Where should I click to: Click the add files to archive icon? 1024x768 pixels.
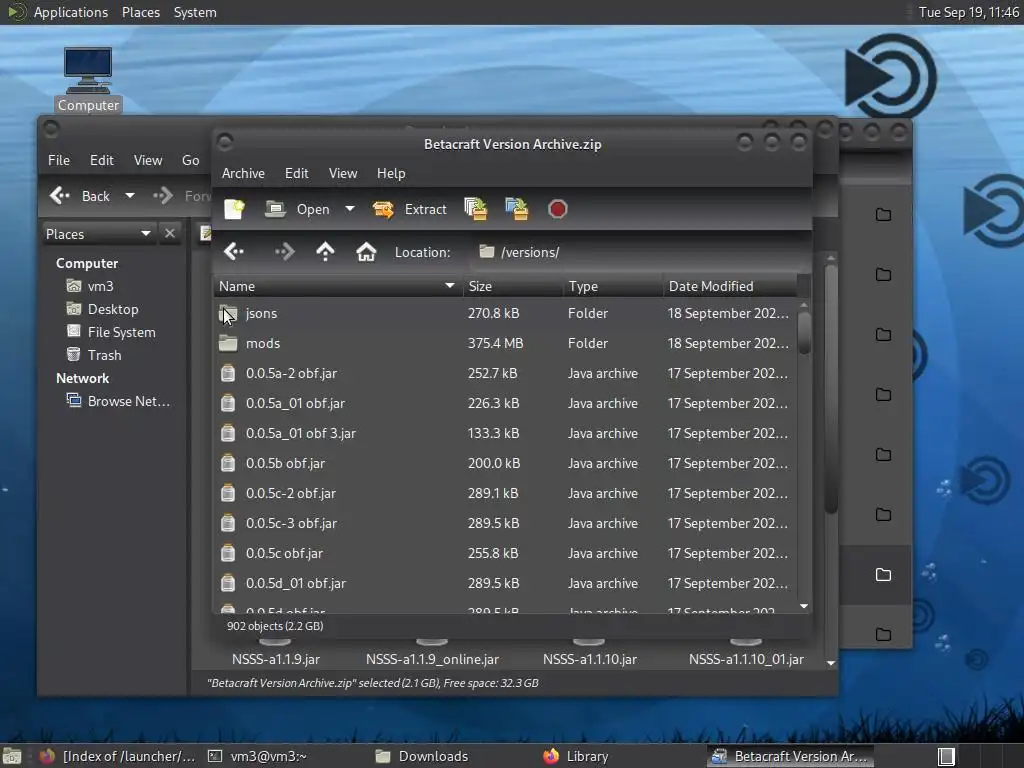(475, 209)
